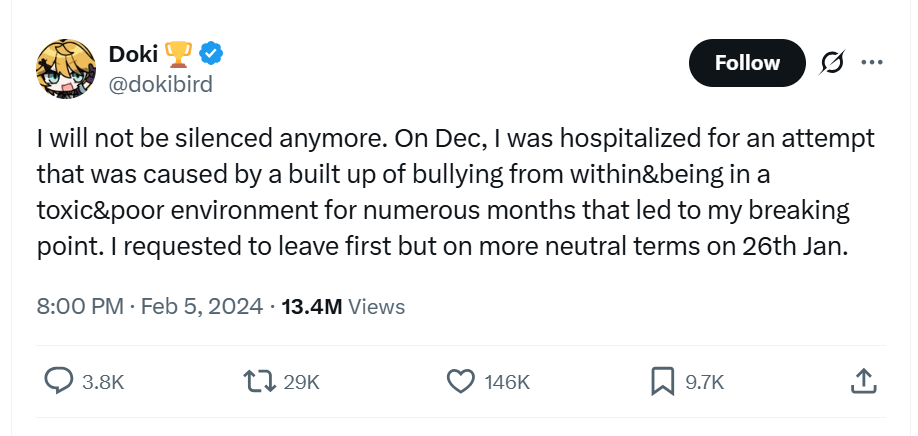
Task: Bookmark the post with the bookmark icon
Action: pyautogui.click(x=662, y=381)
